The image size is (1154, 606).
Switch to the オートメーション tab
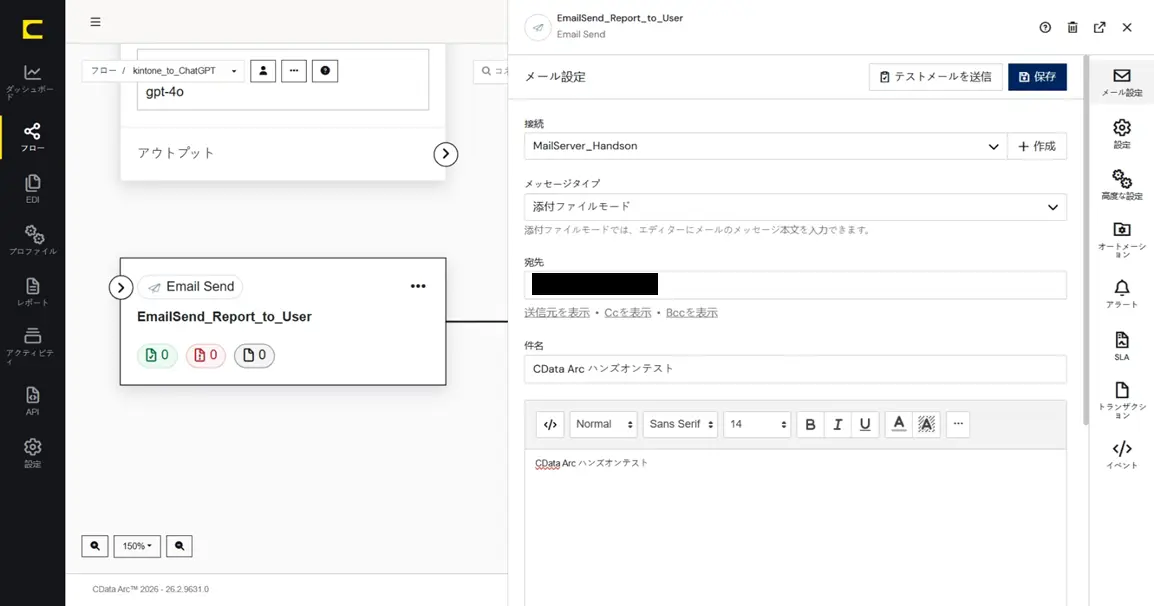pos(1122,240)
